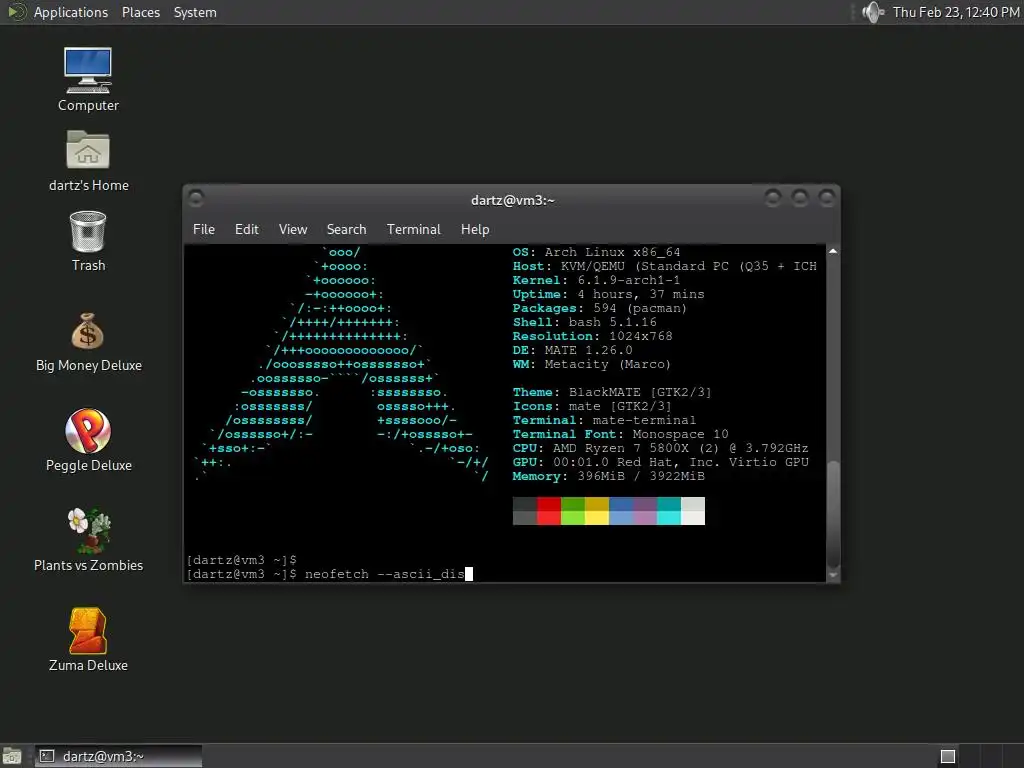The height and width of the screenshot is (768, 1024).
Task: Click the terminal vertical scrollbar thumb
Action: tap(833, 514)
